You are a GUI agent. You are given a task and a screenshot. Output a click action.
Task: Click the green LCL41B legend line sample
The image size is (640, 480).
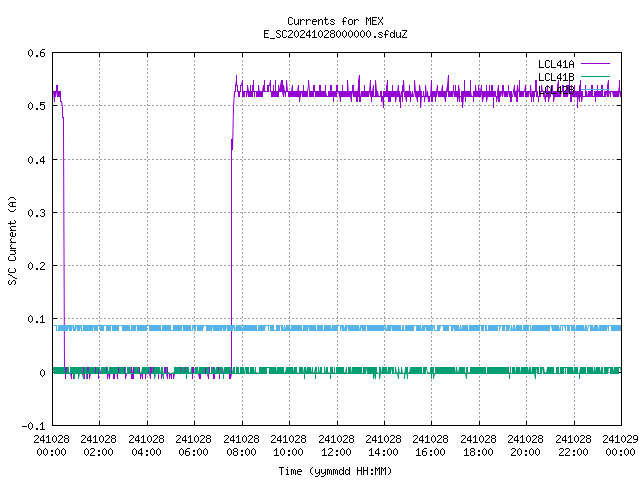coord(595,76)
